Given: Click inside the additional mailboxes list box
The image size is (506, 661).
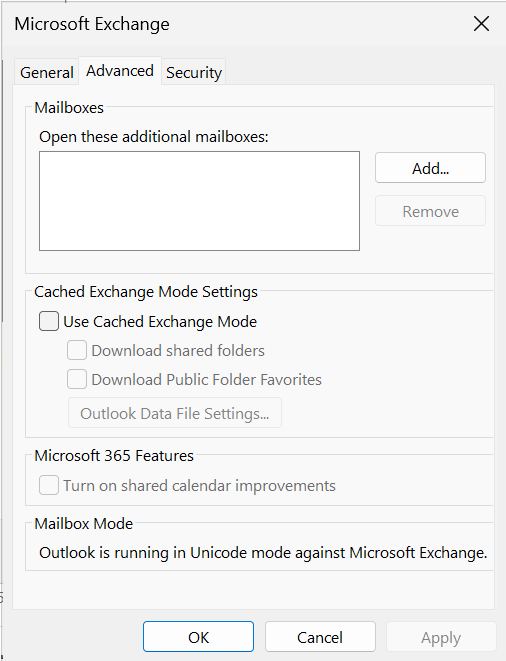Looking at the screenshot, I should [x=199, y=201].
